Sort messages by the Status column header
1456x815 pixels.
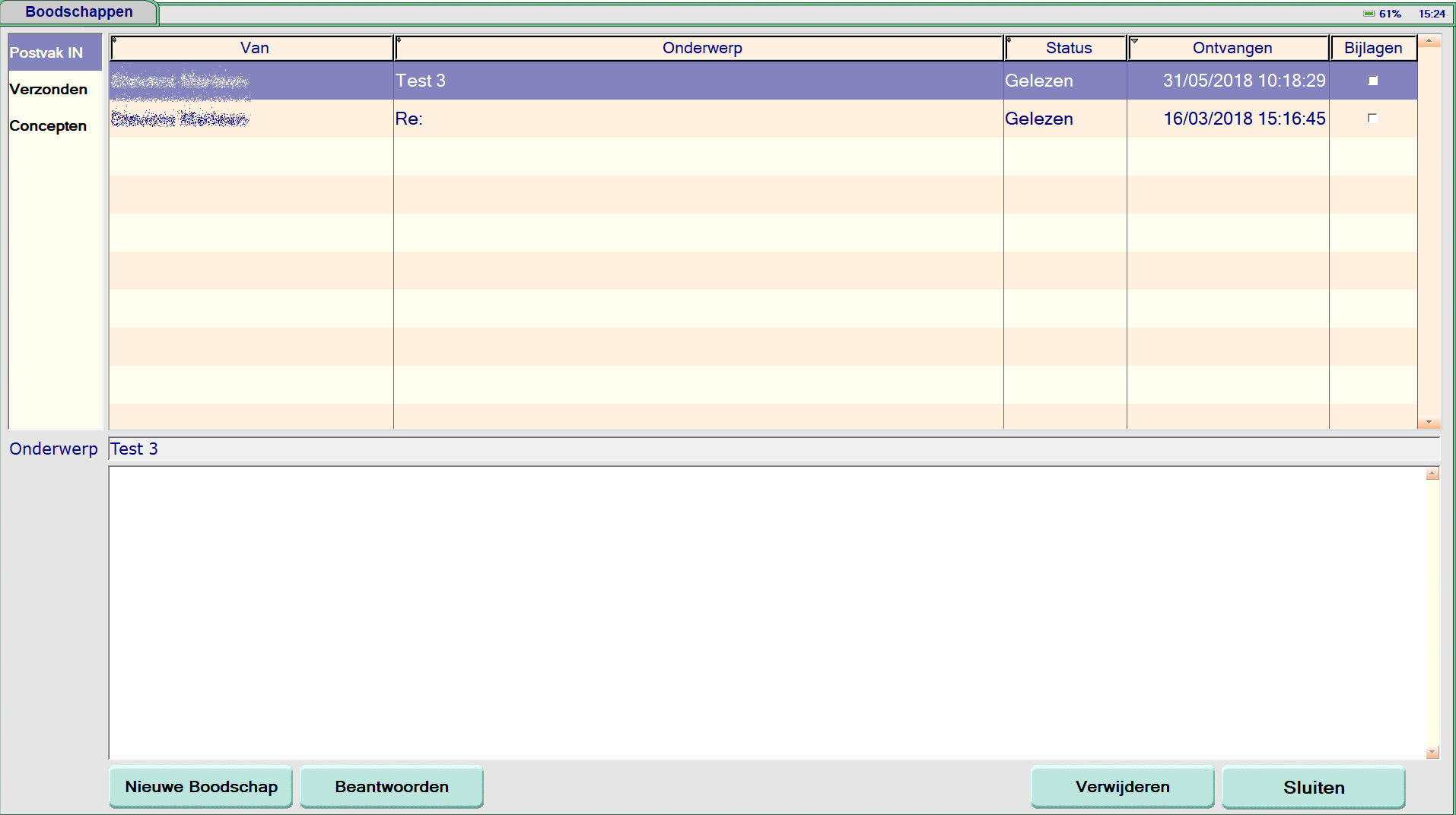pos(1067,48)
